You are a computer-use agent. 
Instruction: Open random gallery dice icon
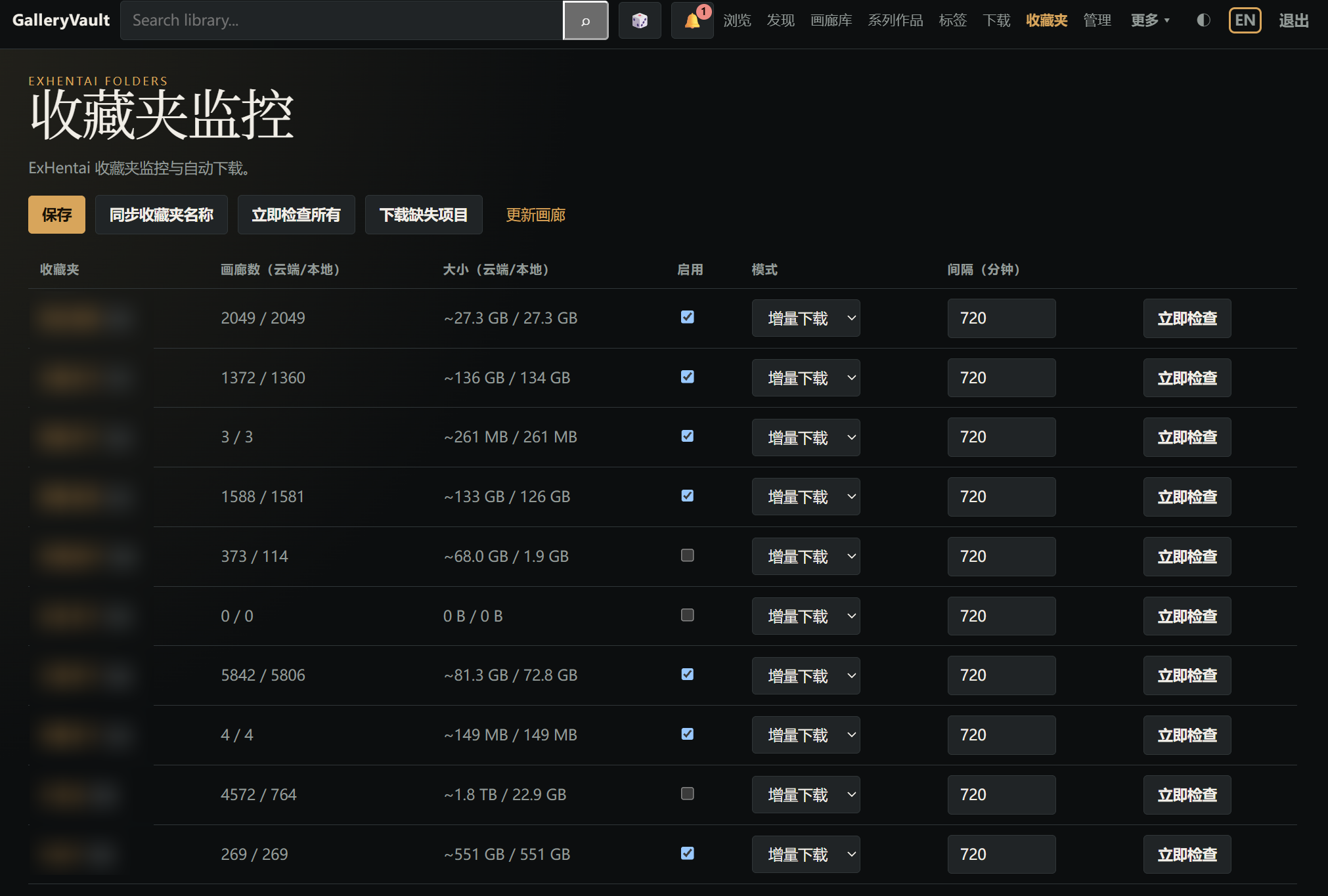[x=640, y=20]
